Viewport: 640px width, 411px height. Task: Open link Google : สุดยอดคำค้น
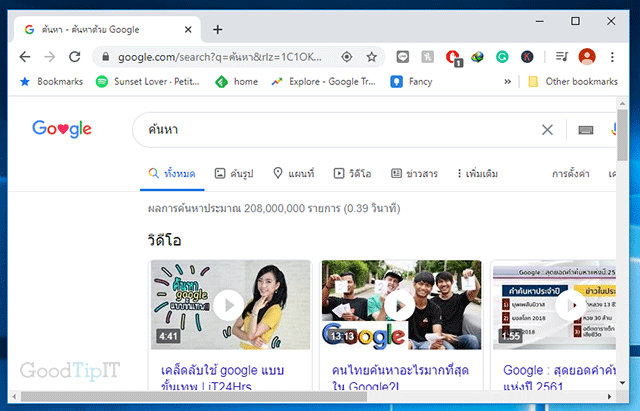click(x=559, y=378)
